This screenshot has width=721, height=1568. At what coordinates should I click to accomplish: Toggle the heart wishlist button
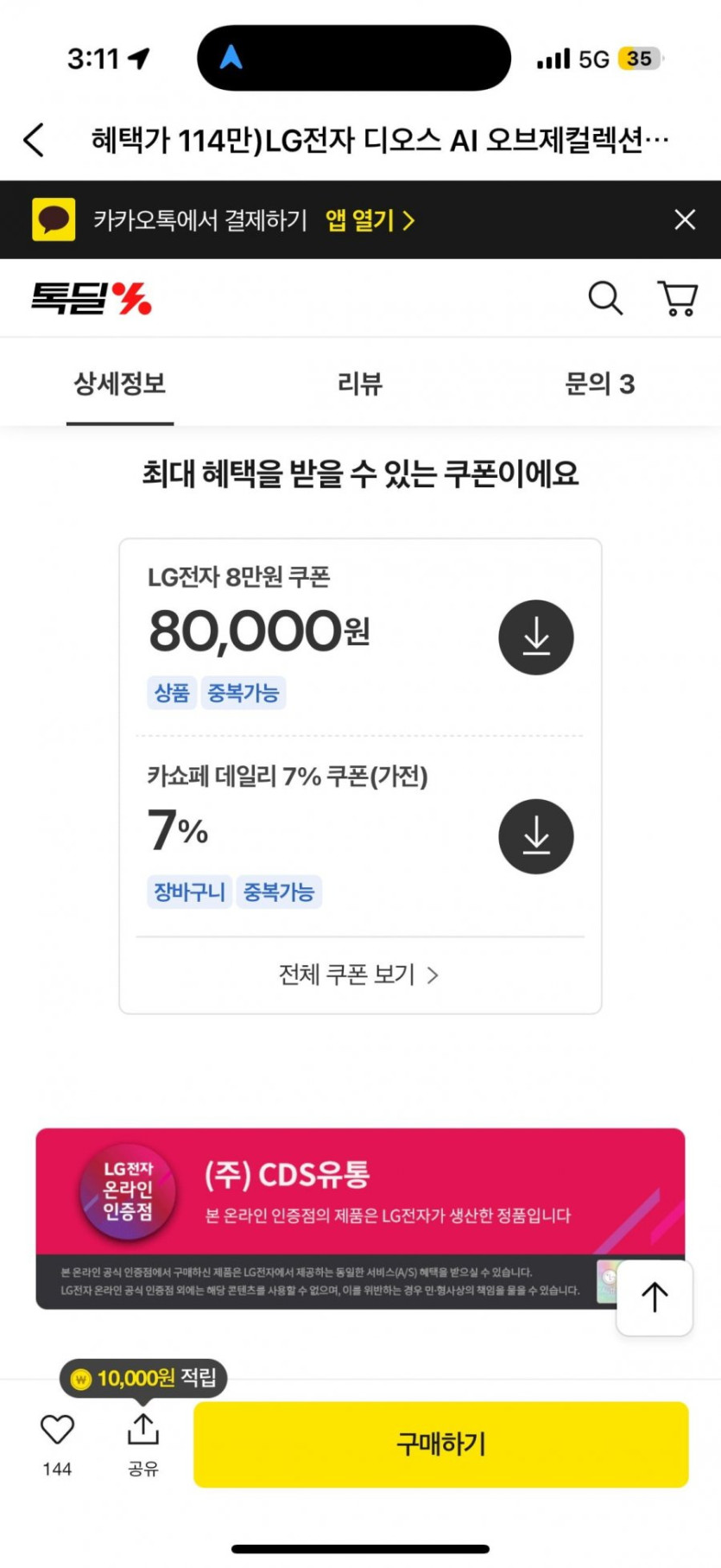[57, 1432]
